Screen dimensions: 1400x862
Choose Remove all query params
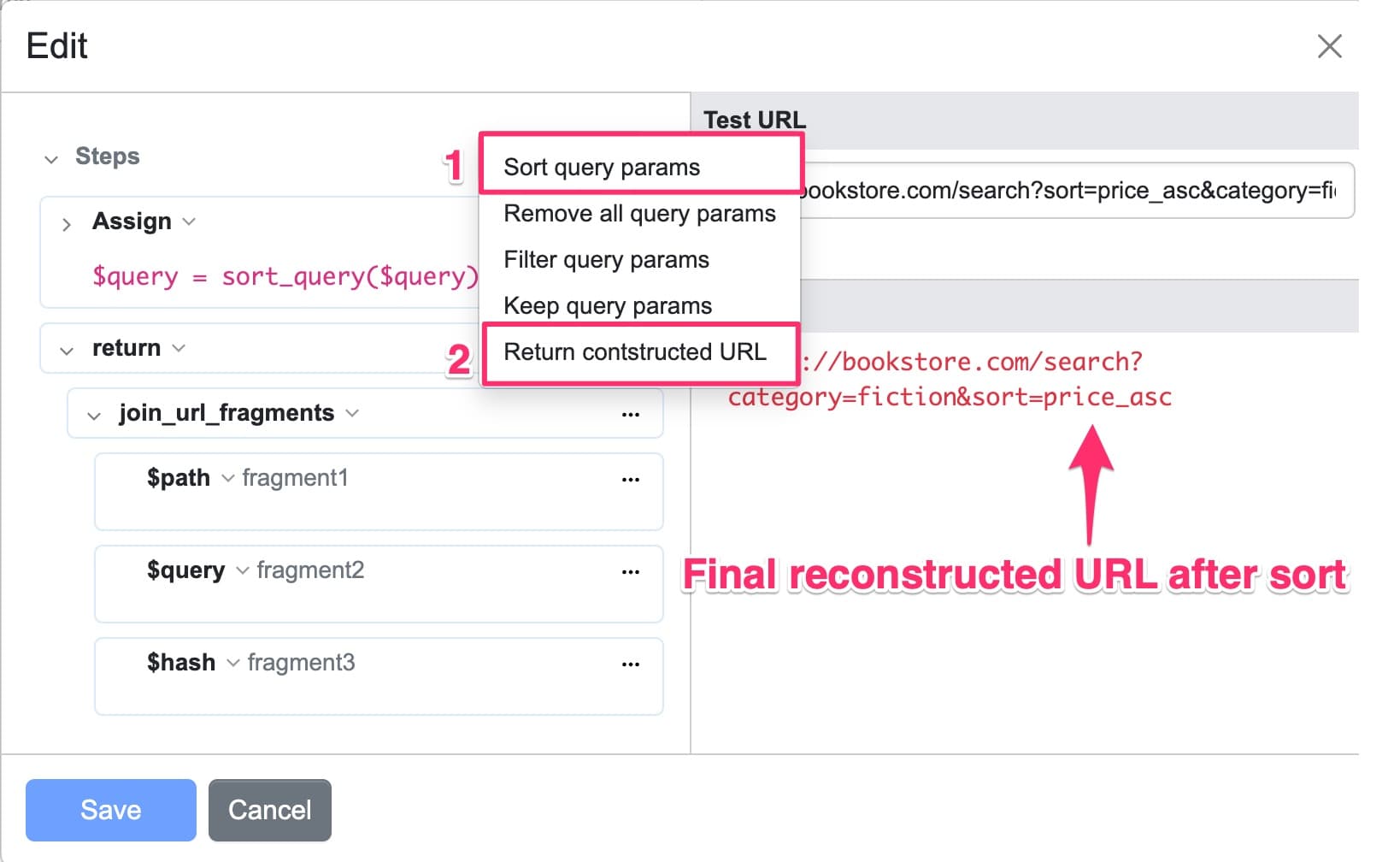click(x=639, y=214)
